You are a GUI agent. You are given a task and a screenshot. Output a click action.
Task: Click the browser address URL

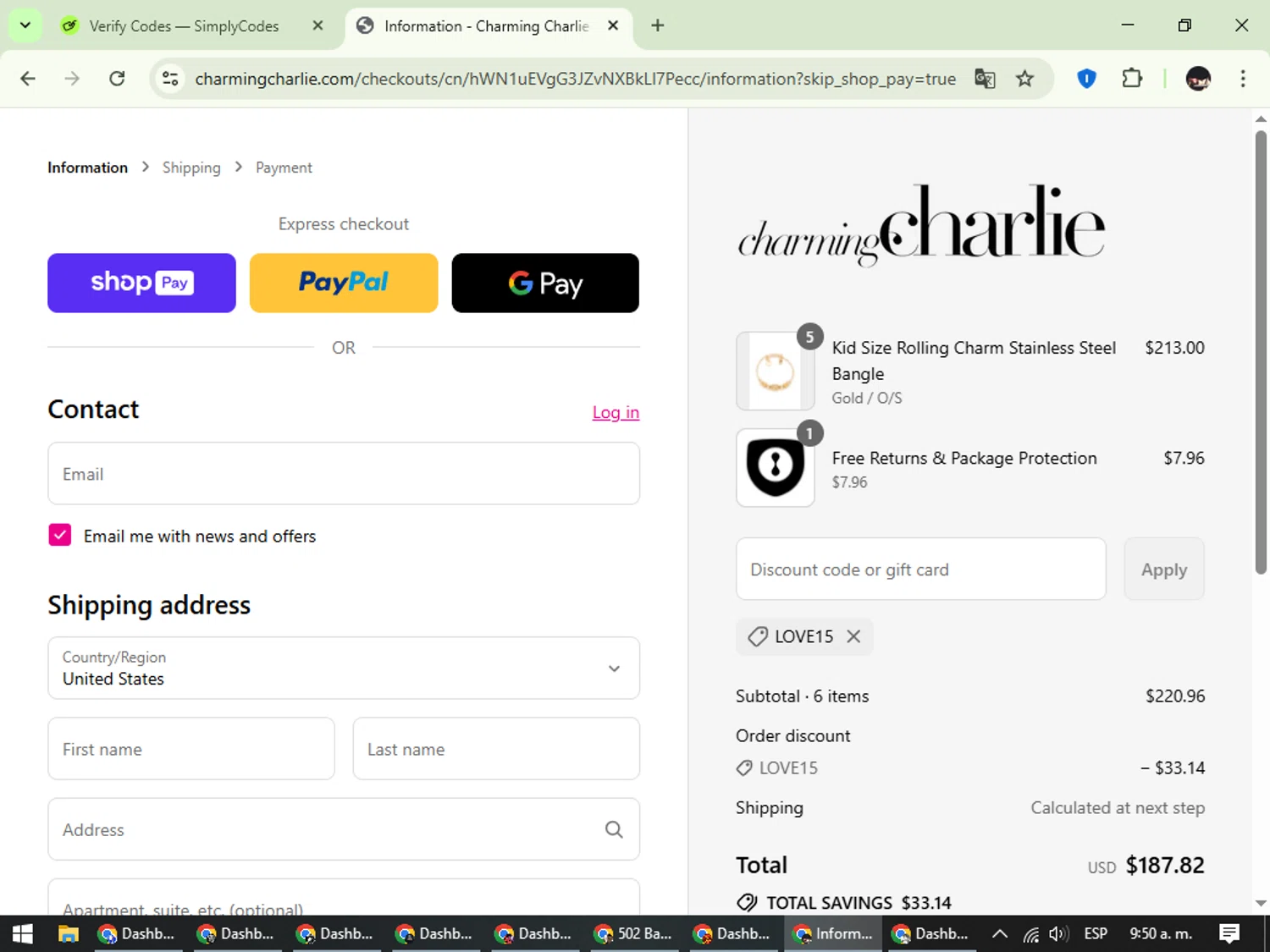tap(575, 79)
